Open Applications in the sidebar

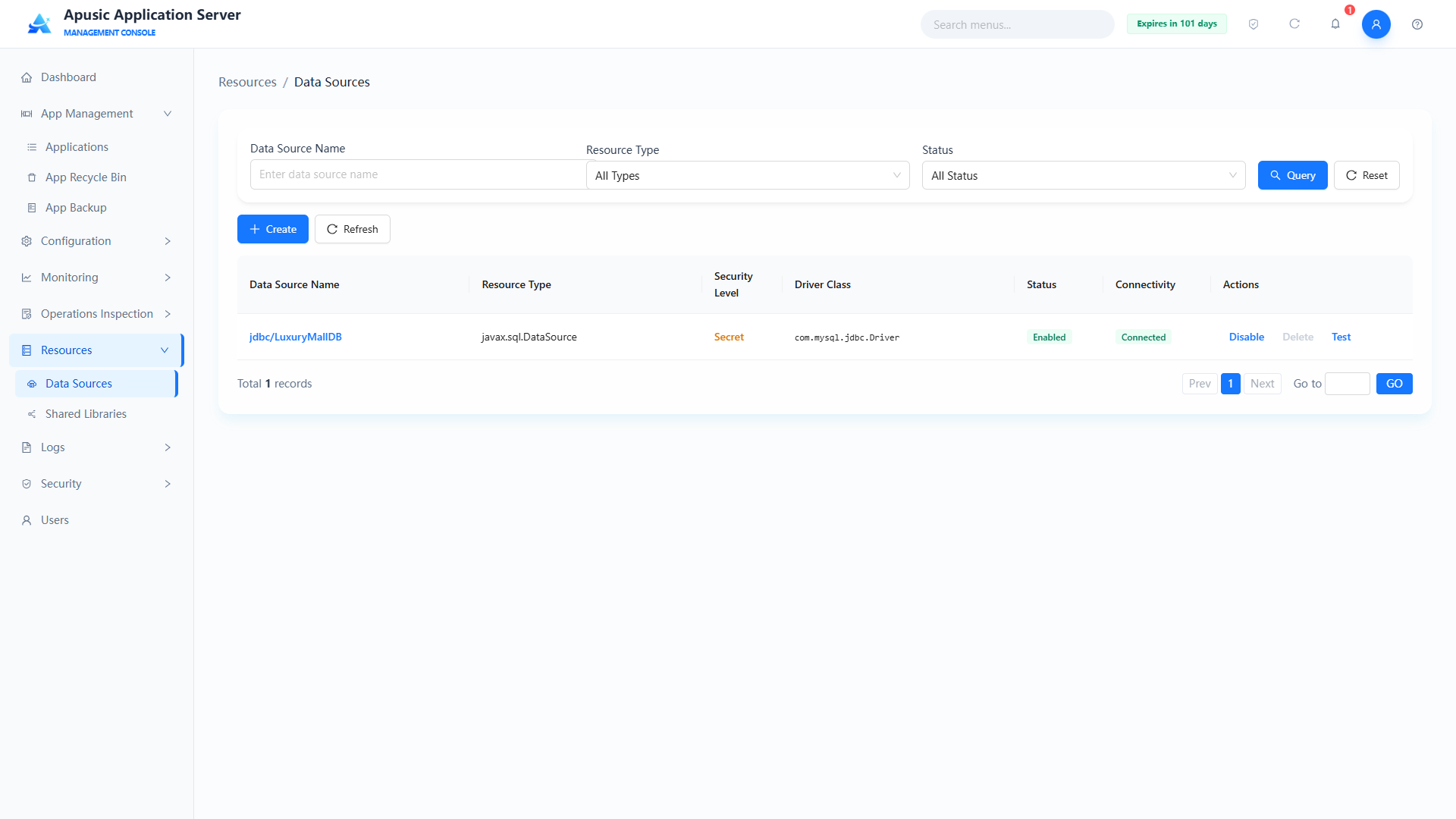tap(96, 147)
